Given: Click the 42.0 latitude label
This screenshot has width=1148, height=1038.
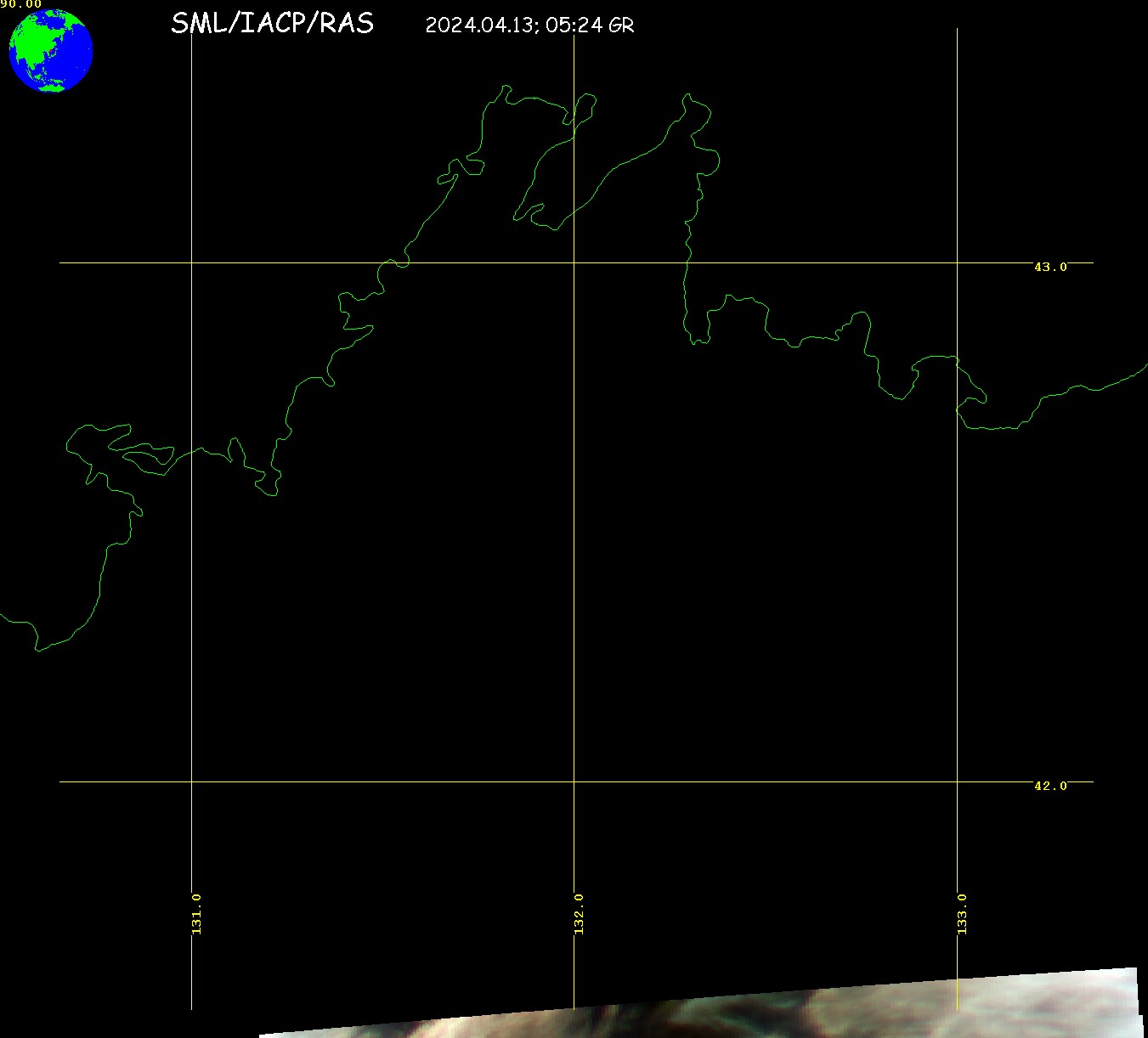Looking at the screenshot, I should [1050, 786].
